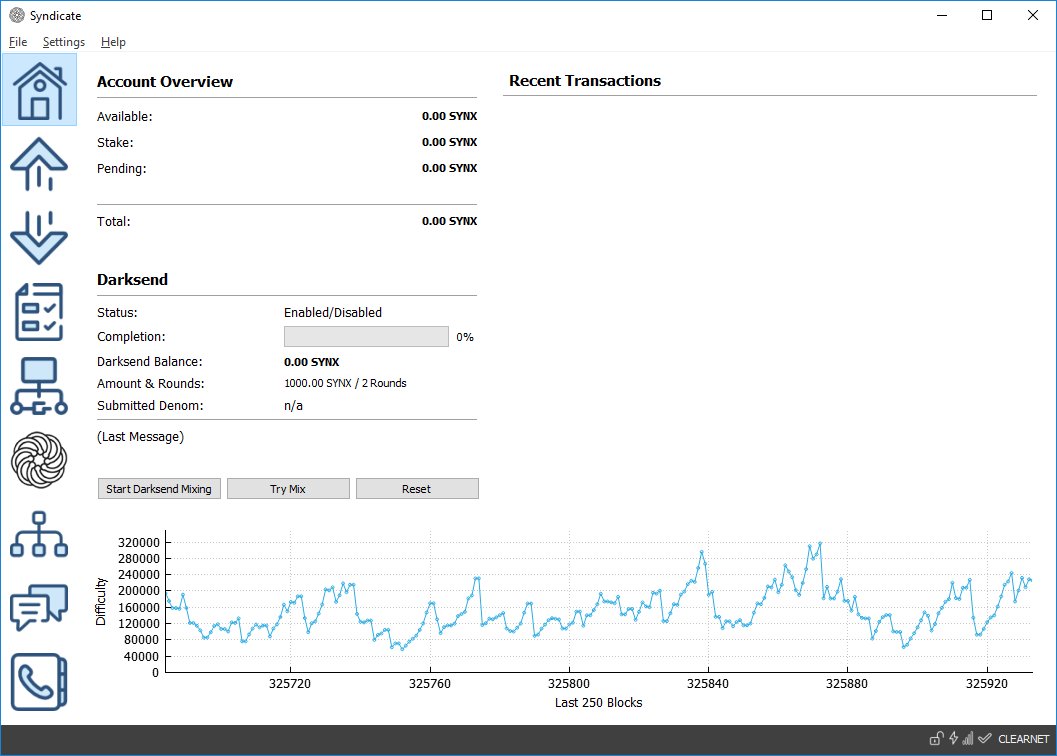
Task: Click the Darksend Reset button
Action: click(417, 489)
